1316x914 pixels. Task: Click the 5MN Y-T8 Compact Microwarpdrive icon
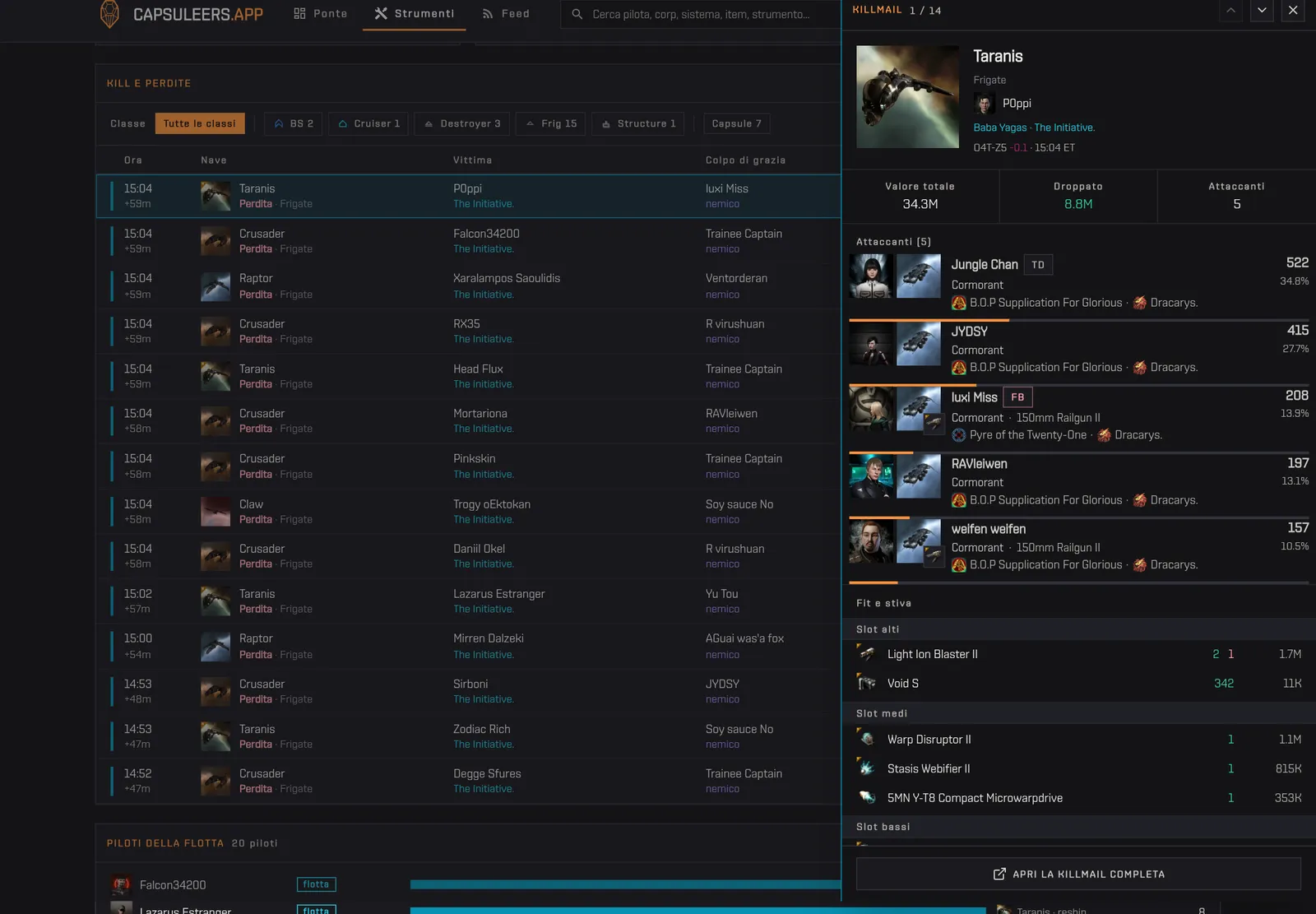pyautogui.click(x=867, y=797)
